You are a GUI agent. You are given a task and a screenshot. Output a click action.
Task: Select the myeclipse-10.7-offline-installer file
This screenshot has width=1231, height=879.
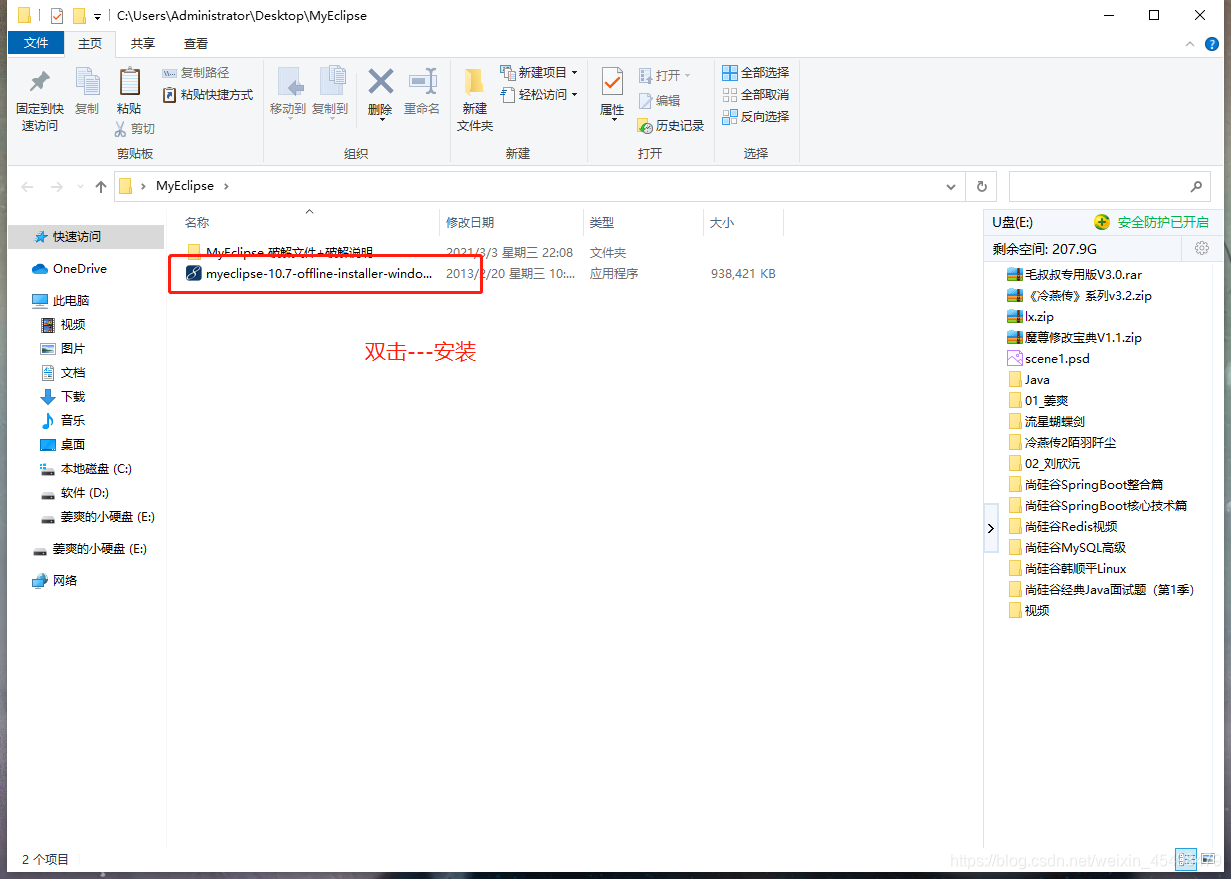pos(310,273)
